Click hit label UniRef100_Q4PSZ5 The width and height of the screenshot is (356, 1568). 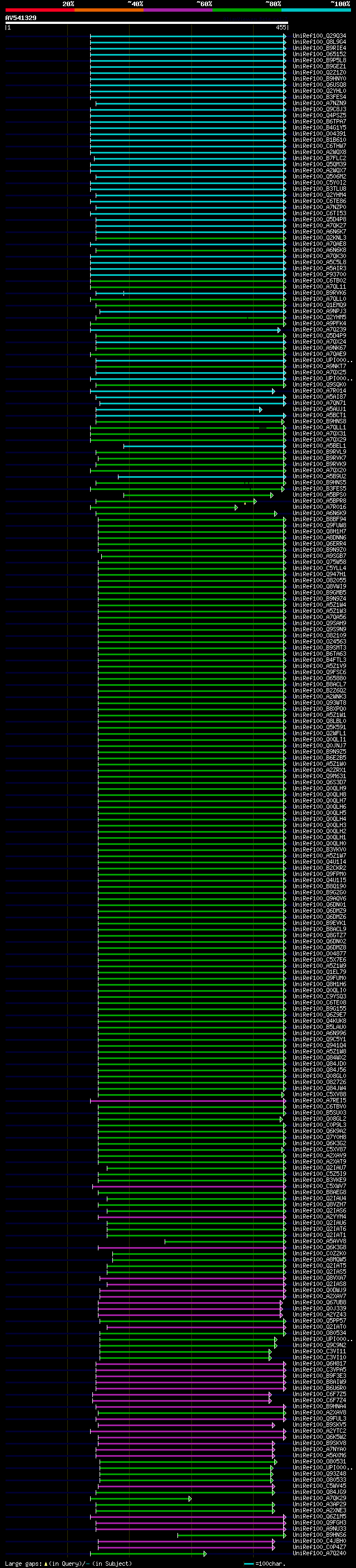pos(319,115)
